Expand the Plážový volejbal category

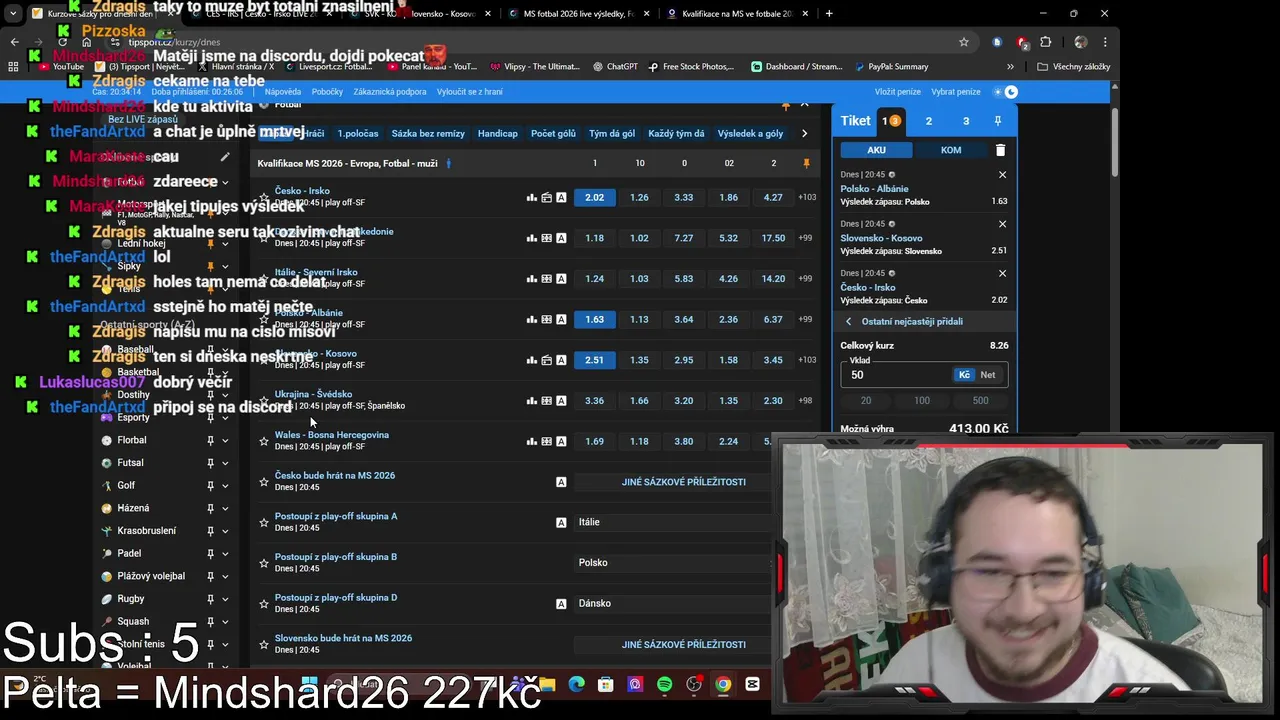[225, 576]
